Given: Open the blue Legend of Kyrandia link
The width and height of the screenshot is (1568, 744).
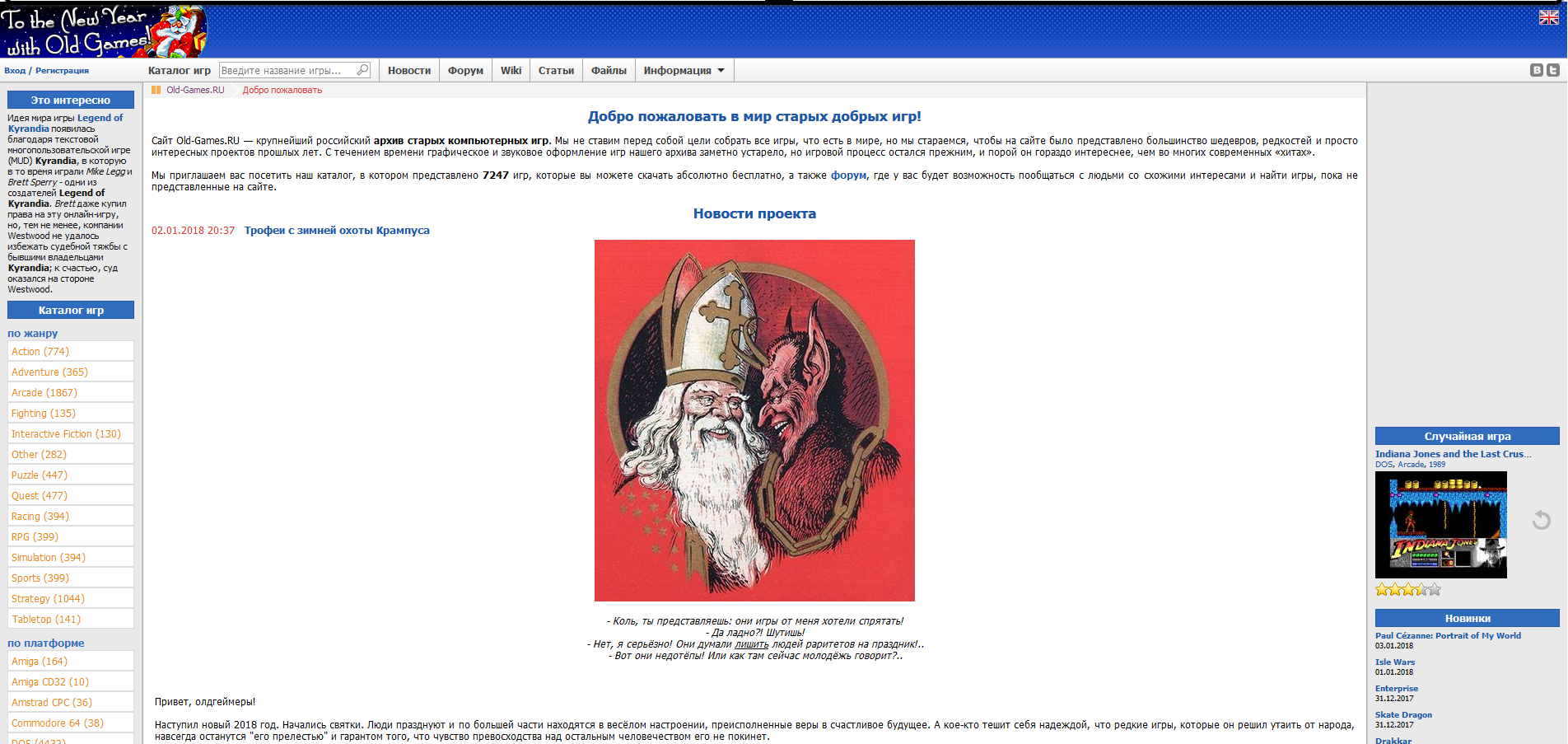Looking at the screenshot, I should coord(66,123).
